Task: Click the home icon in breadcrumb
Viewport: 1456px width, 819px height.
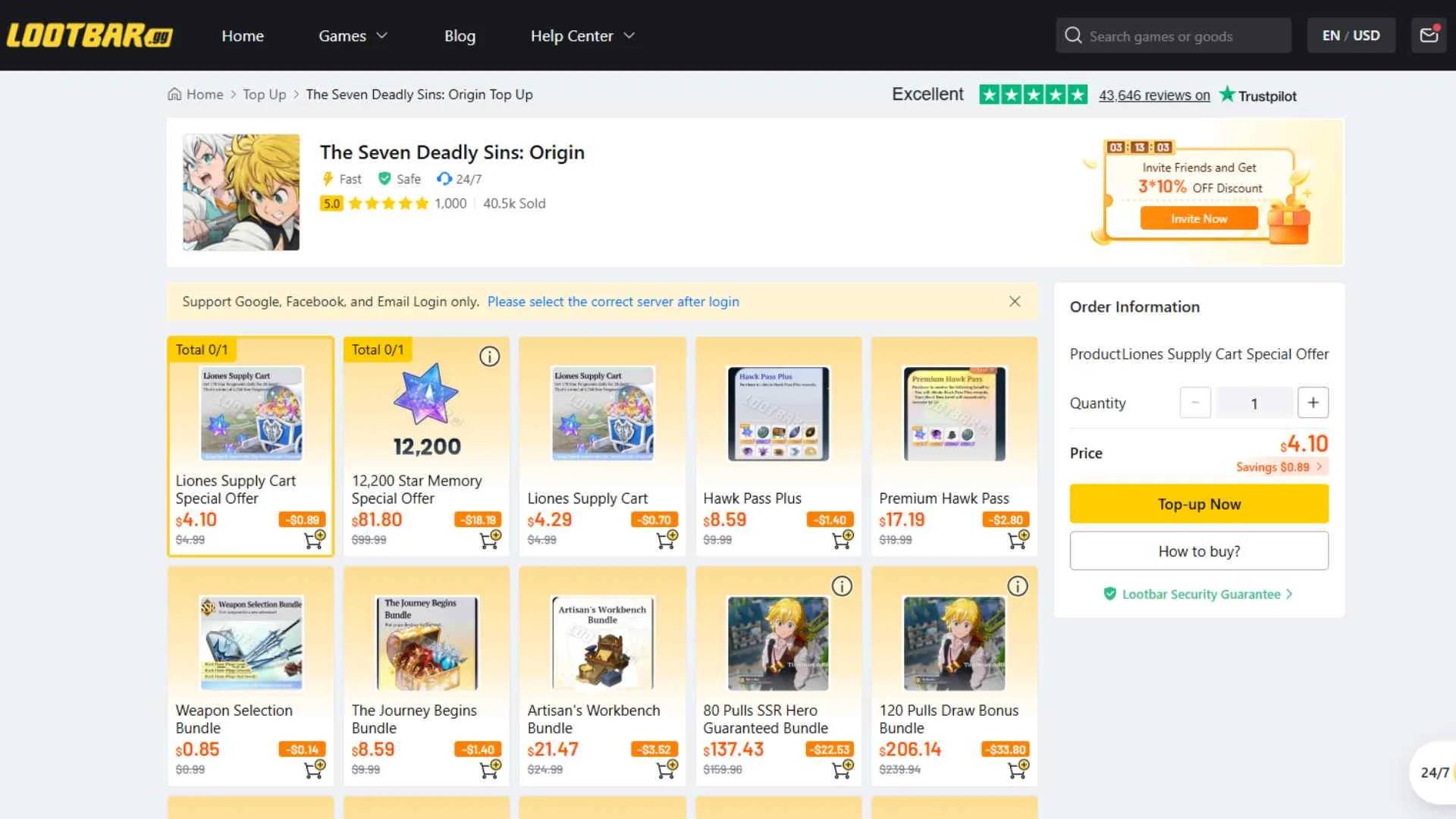Action: [175, 94]
